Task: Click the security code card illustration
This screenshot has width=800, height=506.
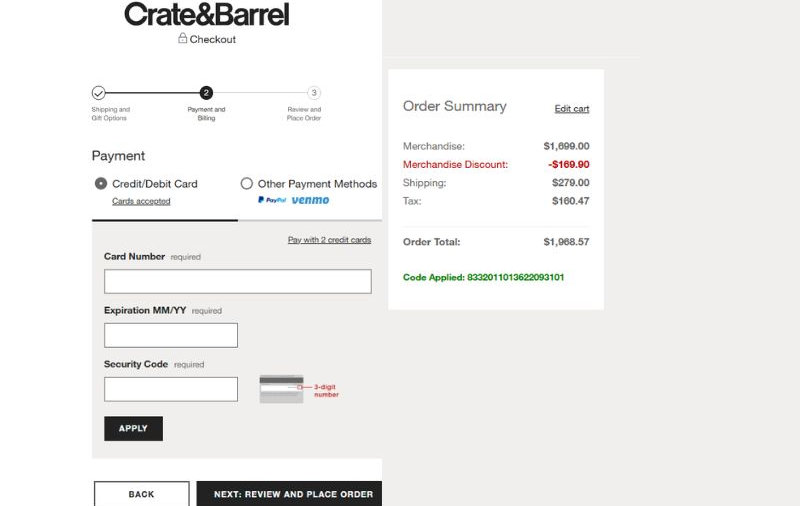Action: (x=281, y=388)
